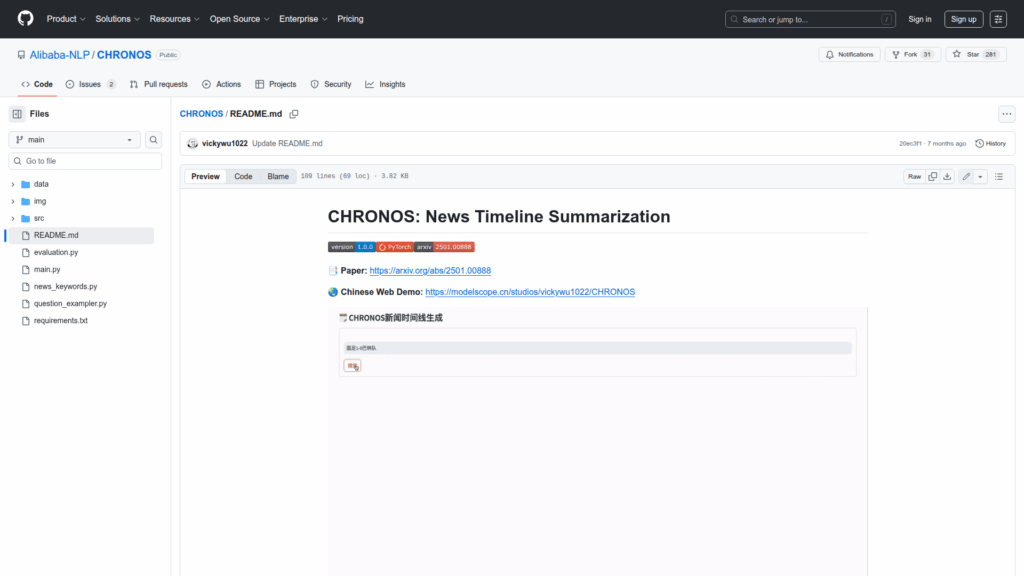Search files with magnifier icon
This screenshot has height=576, width=1024.
click(x=154, y=140)
